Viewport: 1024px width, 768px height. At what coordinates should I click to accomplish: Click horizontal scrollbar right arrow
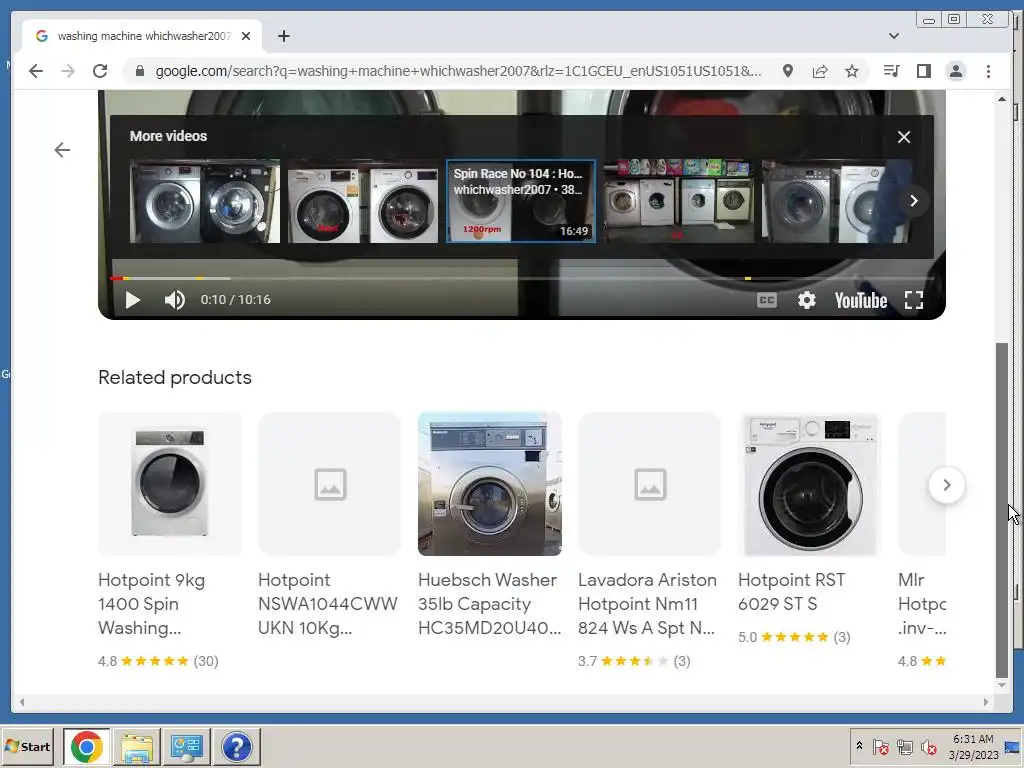tap(986, 702)
